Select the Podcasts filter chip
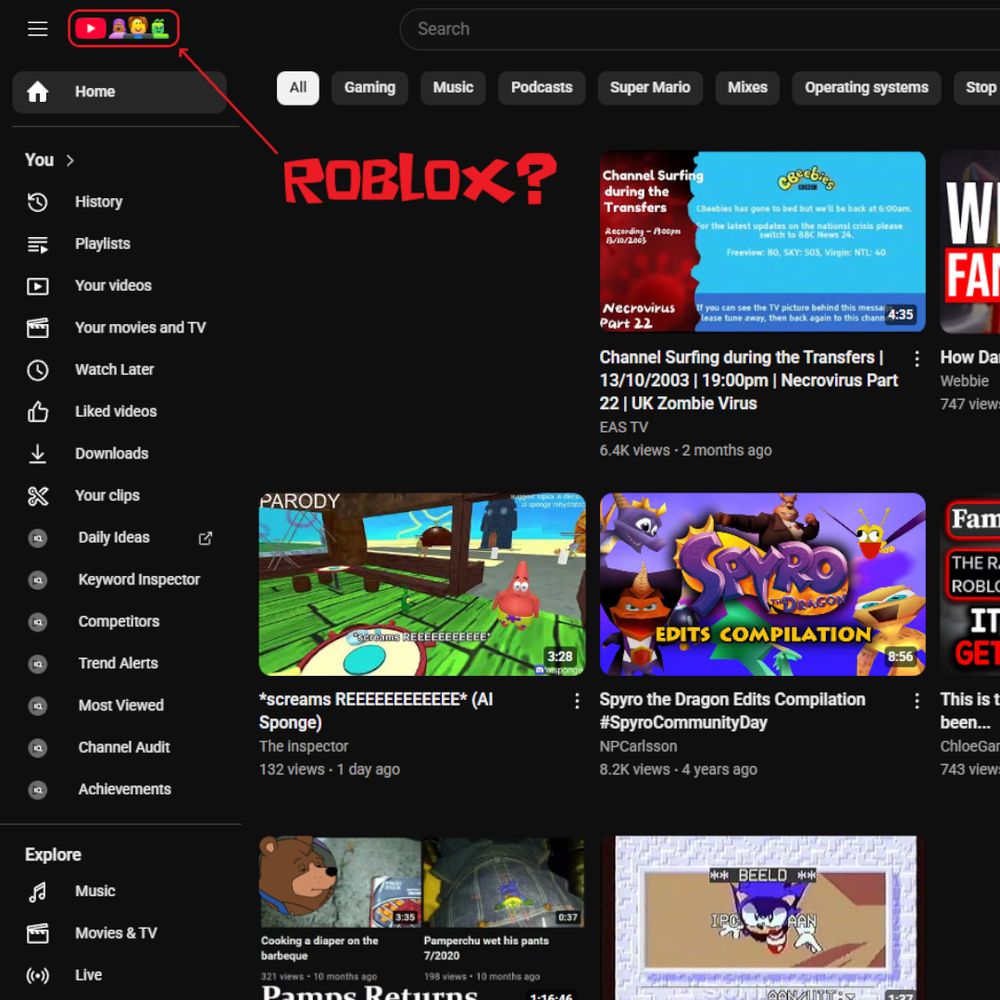This screenshot has height=1000, width=1000. point(541,88)
